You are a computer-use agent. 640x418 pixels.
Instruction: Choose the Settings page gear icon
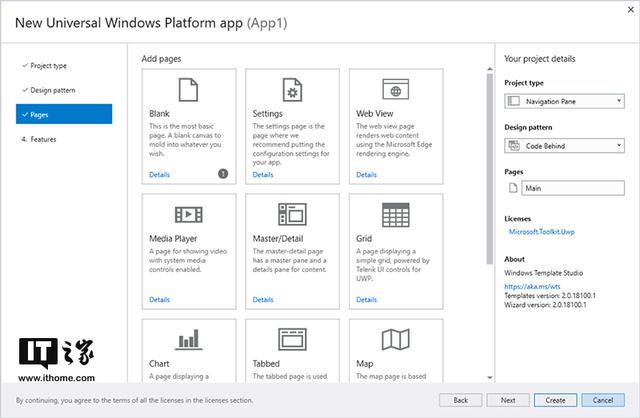(x=292, y=92)
